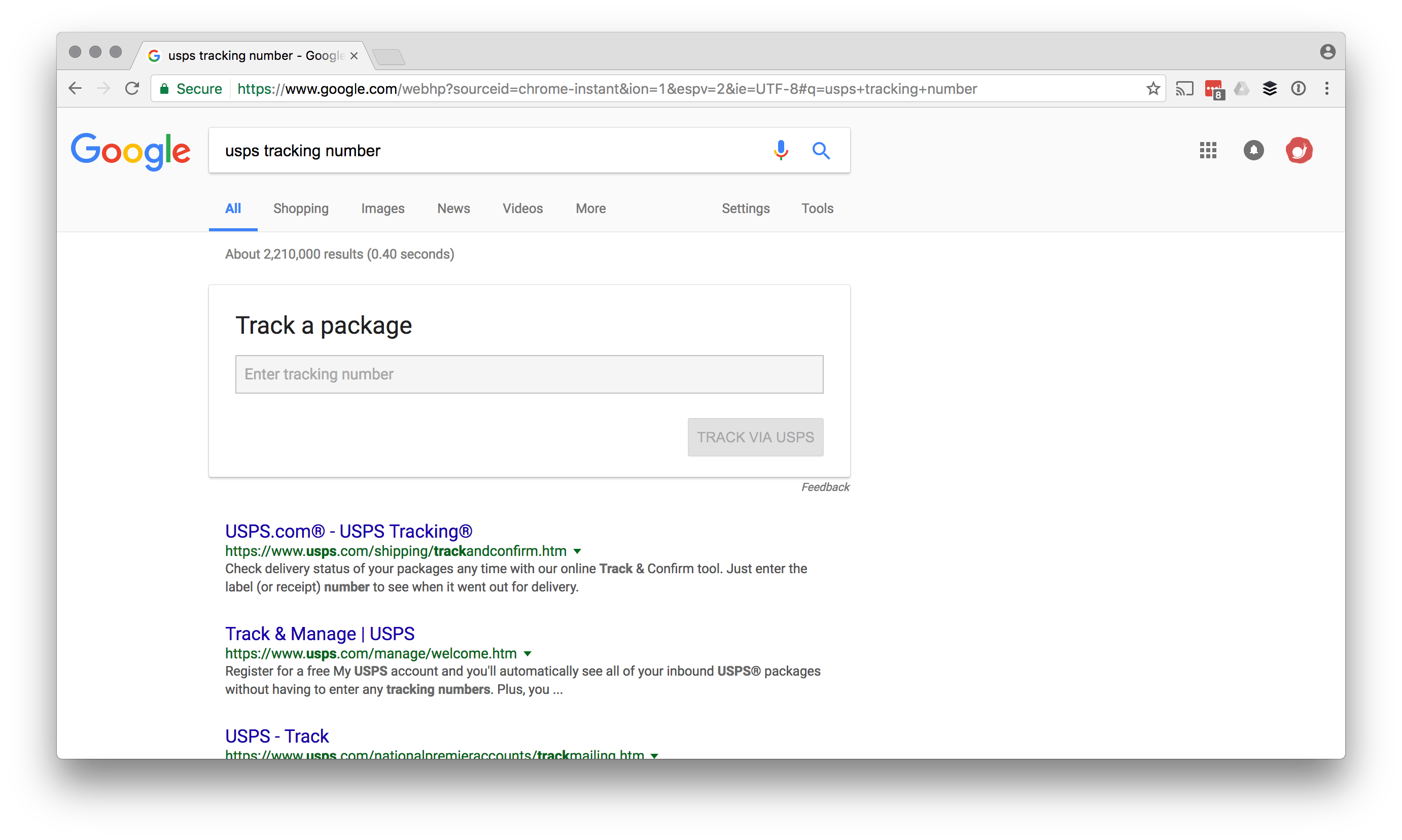
Task: Open the Google notifications bell icon
Action: pyautogui.click(x=1253, y=151)
